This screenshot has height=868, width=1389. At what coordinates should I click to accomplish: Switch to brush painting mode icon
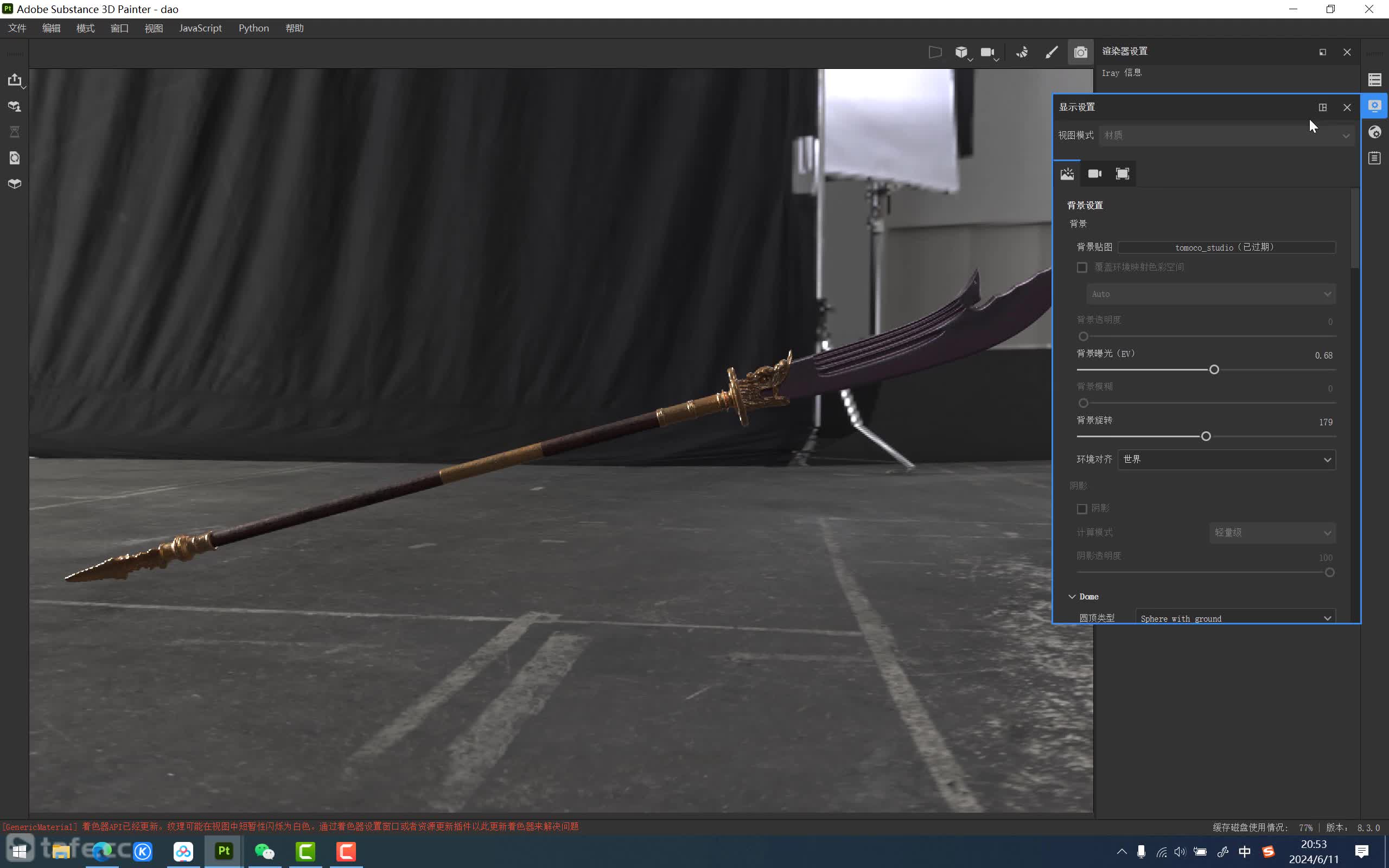coord(1052,52)
